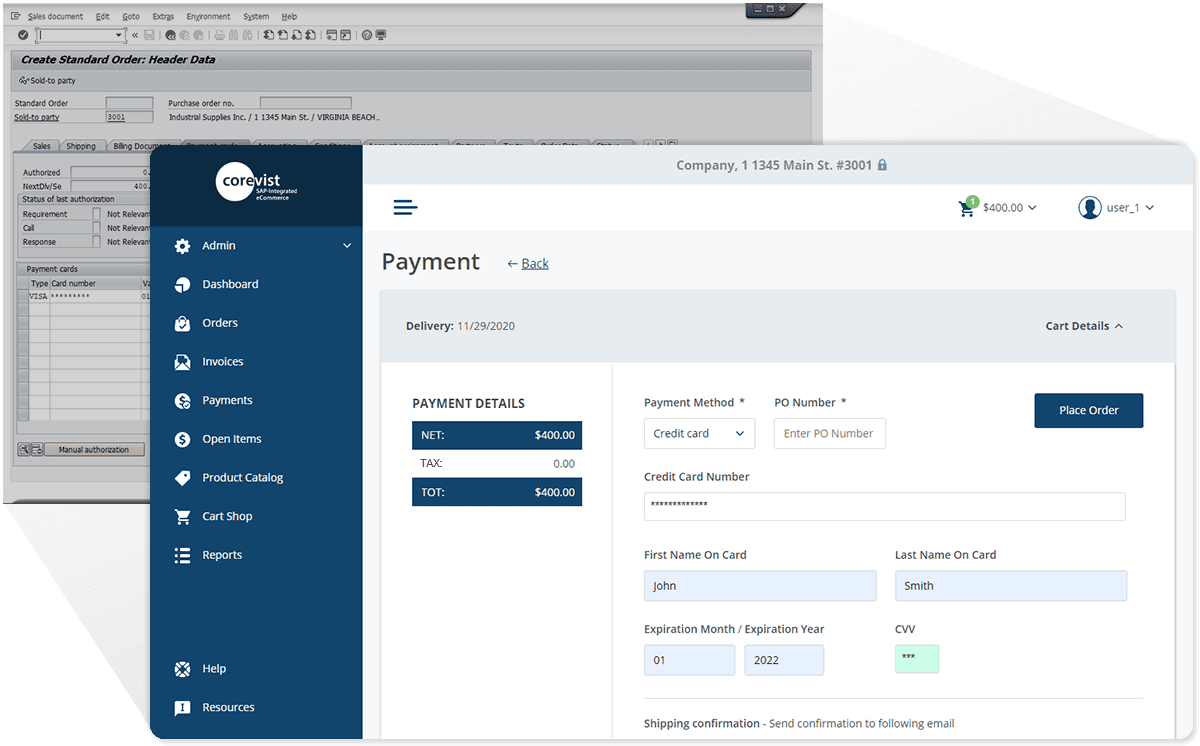This screenshot has width=1200, height=746.
Task: Click the PO Number input field
Action: pyautogui.click(x=830, y=433)
